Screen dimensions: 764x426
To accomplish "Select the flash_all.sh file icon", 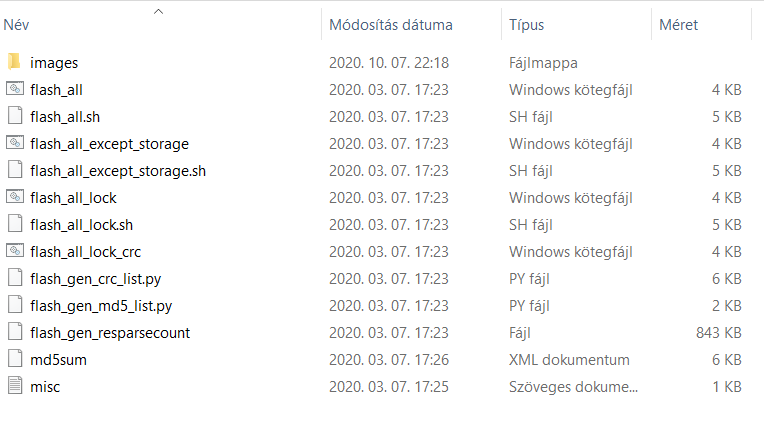I will pyautogui.click(x=15, y=116).
